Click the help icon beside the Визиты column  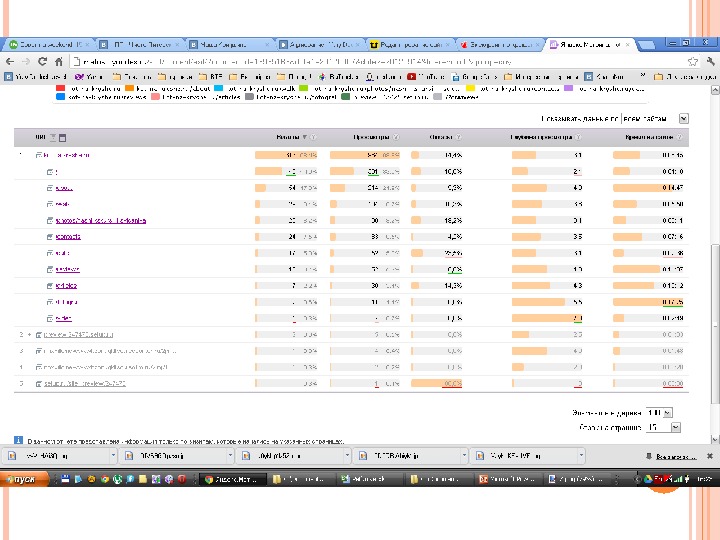[x=313, y=137]
